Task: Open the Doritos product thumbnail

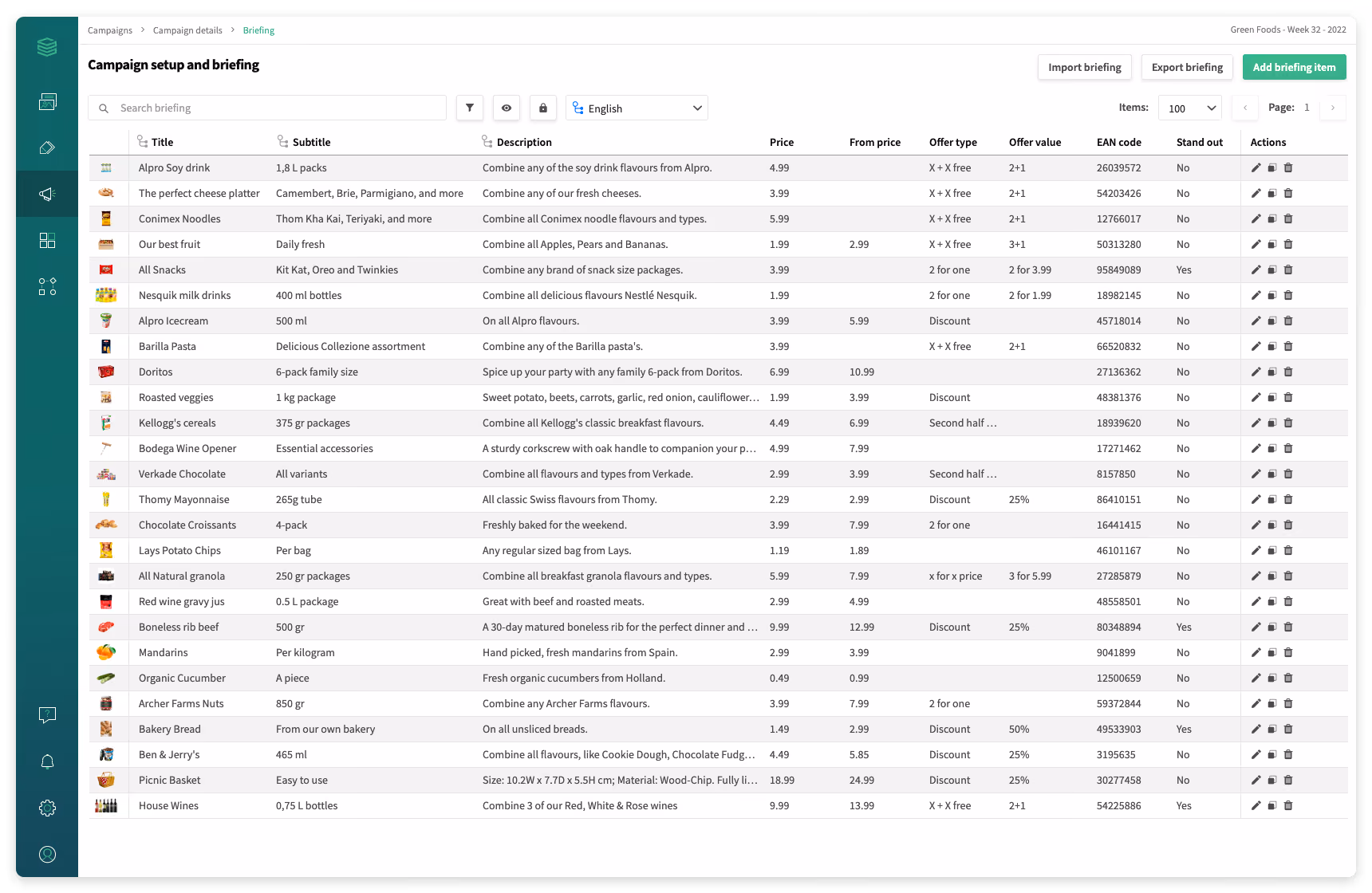Action: pyautogui.click(x=106, y=372)
